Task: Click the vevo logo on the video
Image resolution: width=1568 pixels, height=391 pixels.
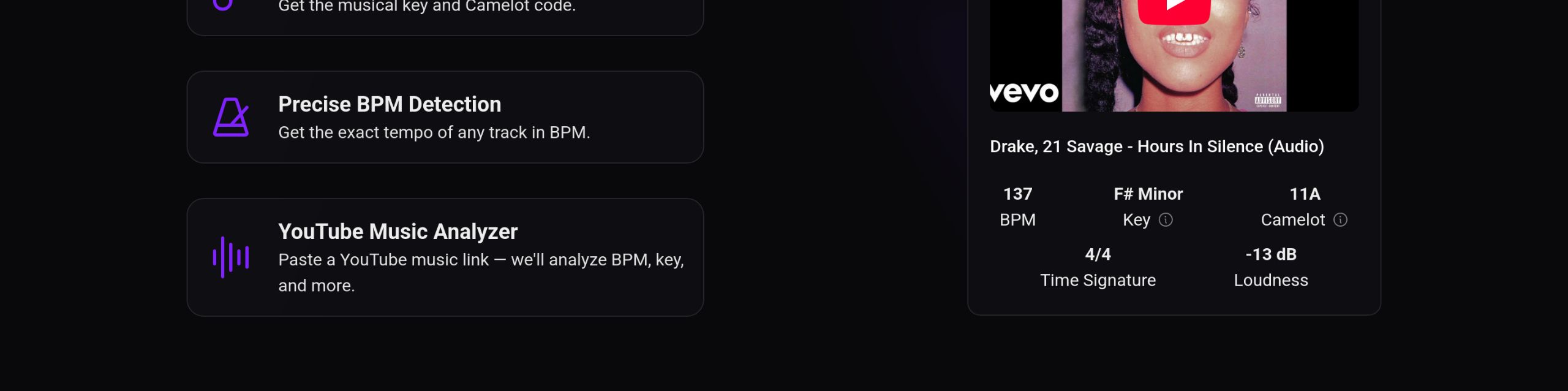Action: 1024,93
